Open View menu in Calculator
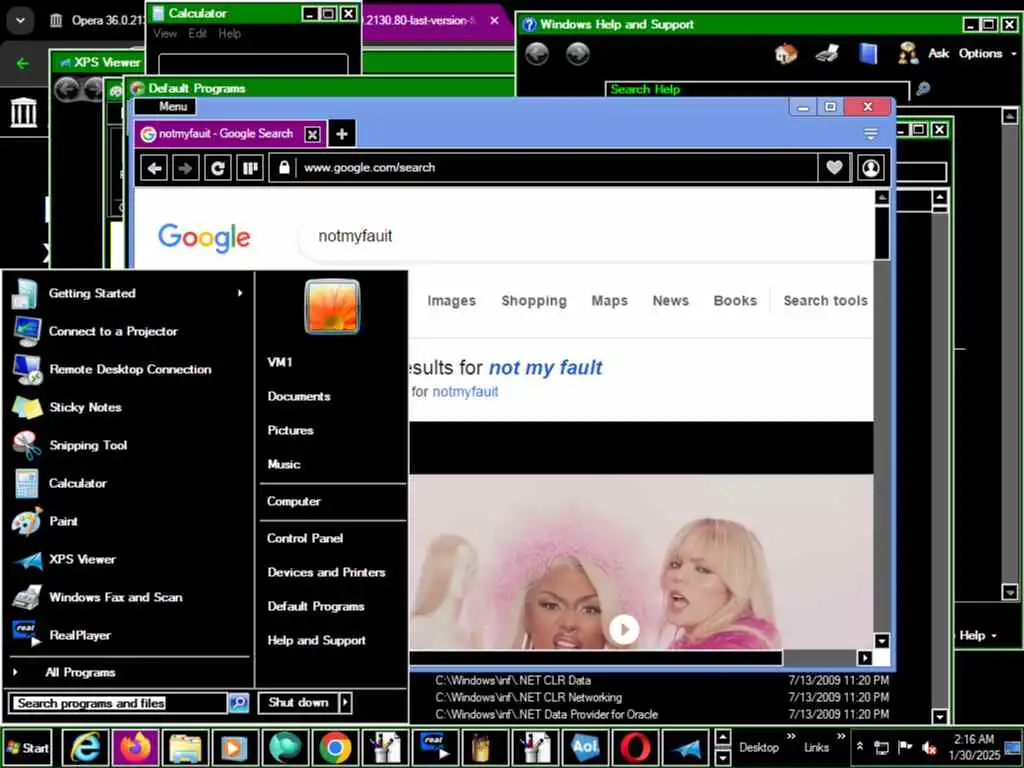 [x=165, y=34]
